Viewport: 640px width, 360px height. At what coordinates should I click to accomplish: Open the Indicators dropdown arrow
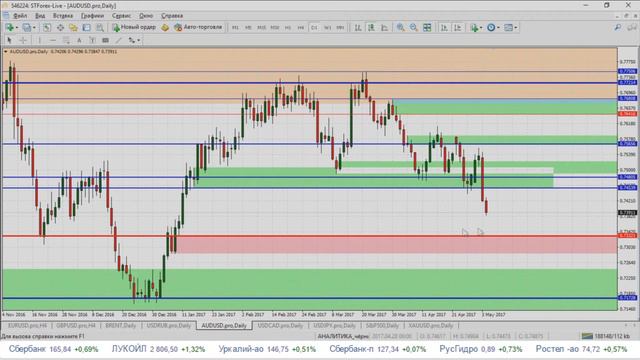click(x=481, y=28)
